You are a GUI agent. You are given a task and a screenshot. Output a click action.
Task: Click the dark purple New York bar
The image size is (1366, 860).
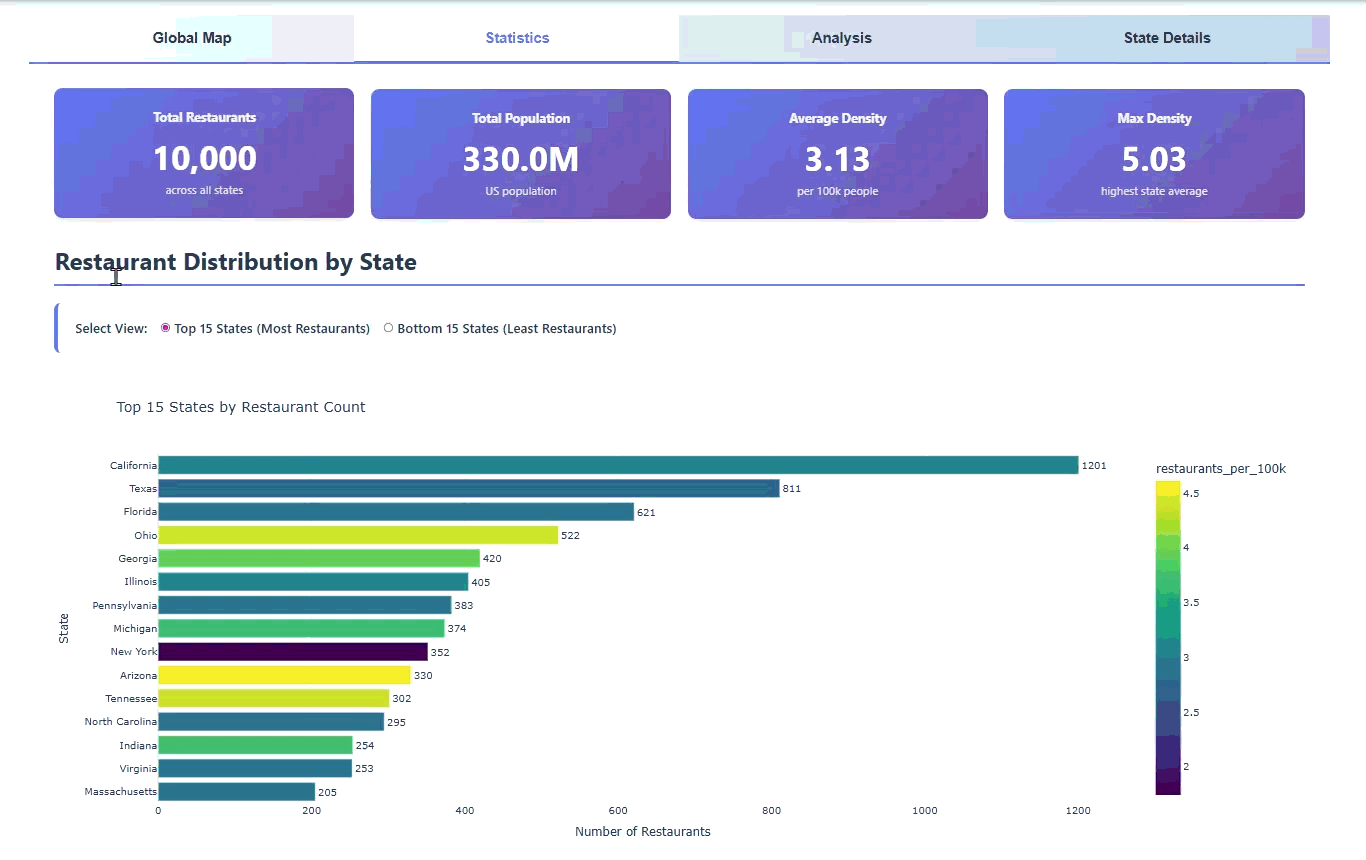click(293, 652)
